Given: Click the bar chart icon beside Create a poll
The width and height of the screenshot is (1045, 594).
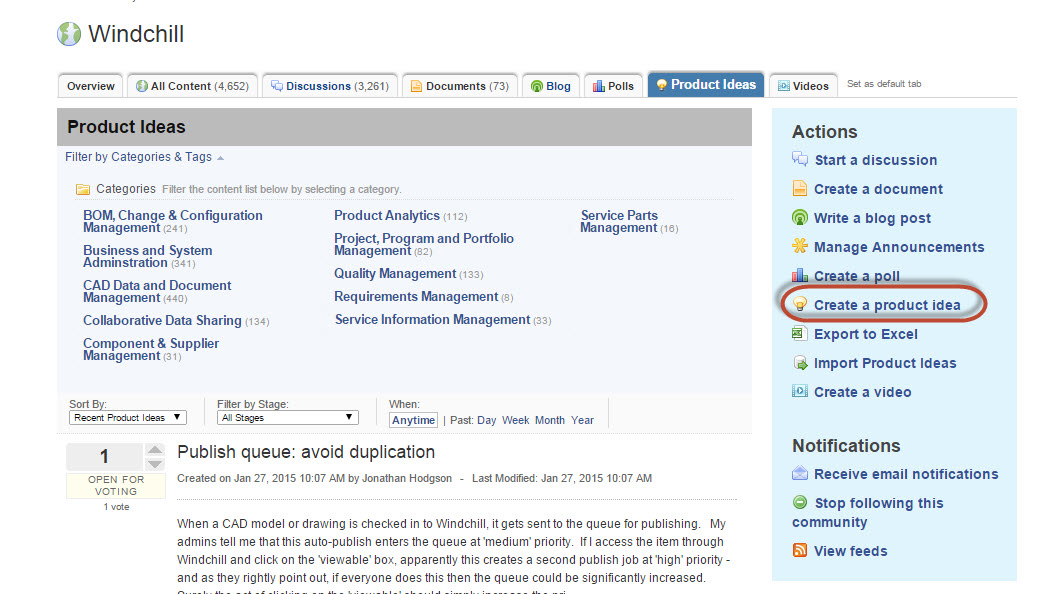Looking at the screenshot, I should point(800,275).
